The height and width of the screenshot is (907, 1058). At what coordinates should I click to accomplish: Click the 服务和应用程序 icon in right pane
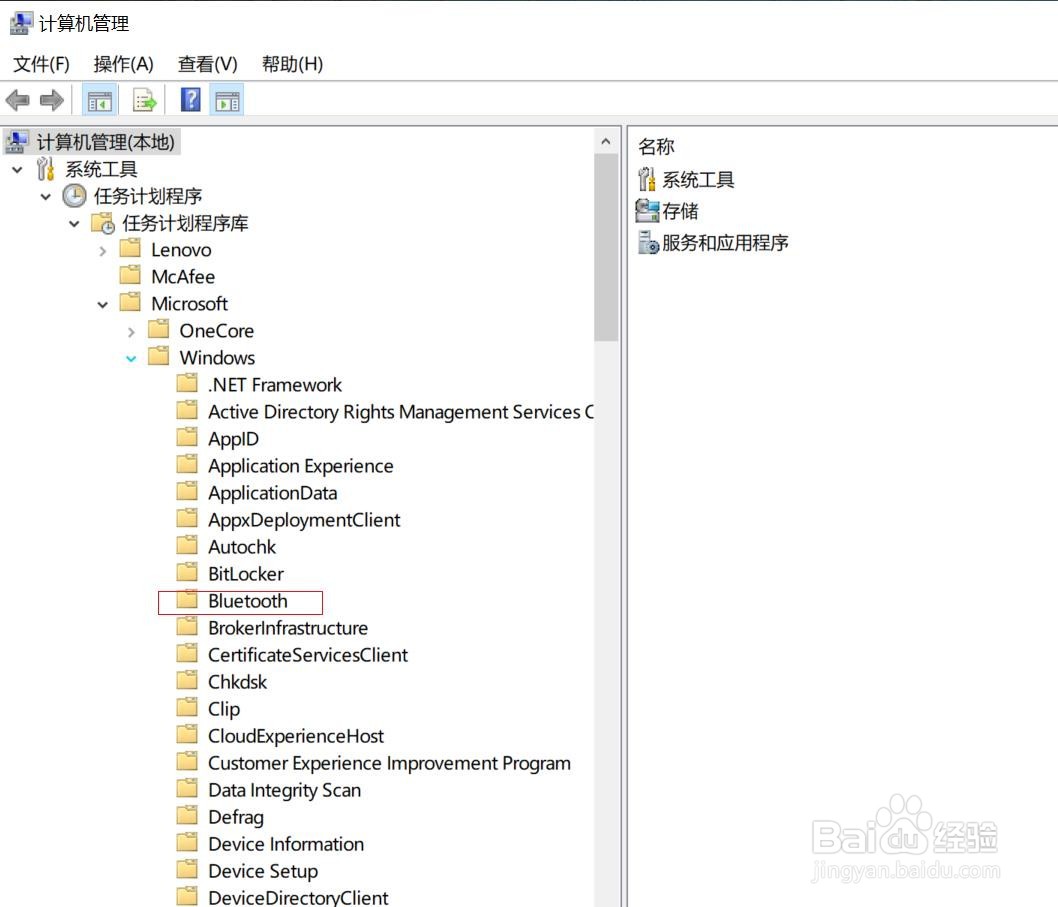click(x=648, y=242)
